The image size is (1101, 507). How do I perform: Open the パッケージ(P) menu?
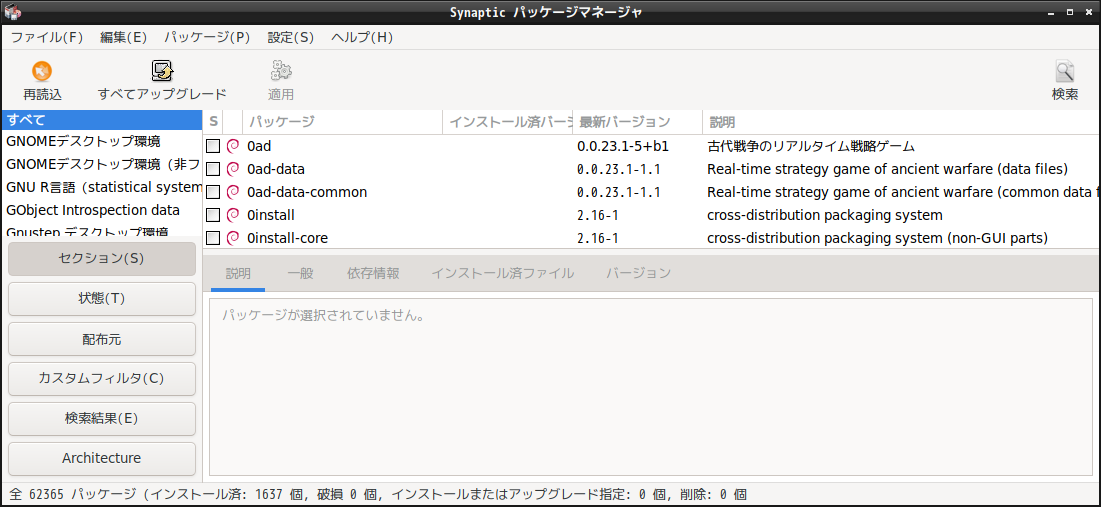(207, 38)
